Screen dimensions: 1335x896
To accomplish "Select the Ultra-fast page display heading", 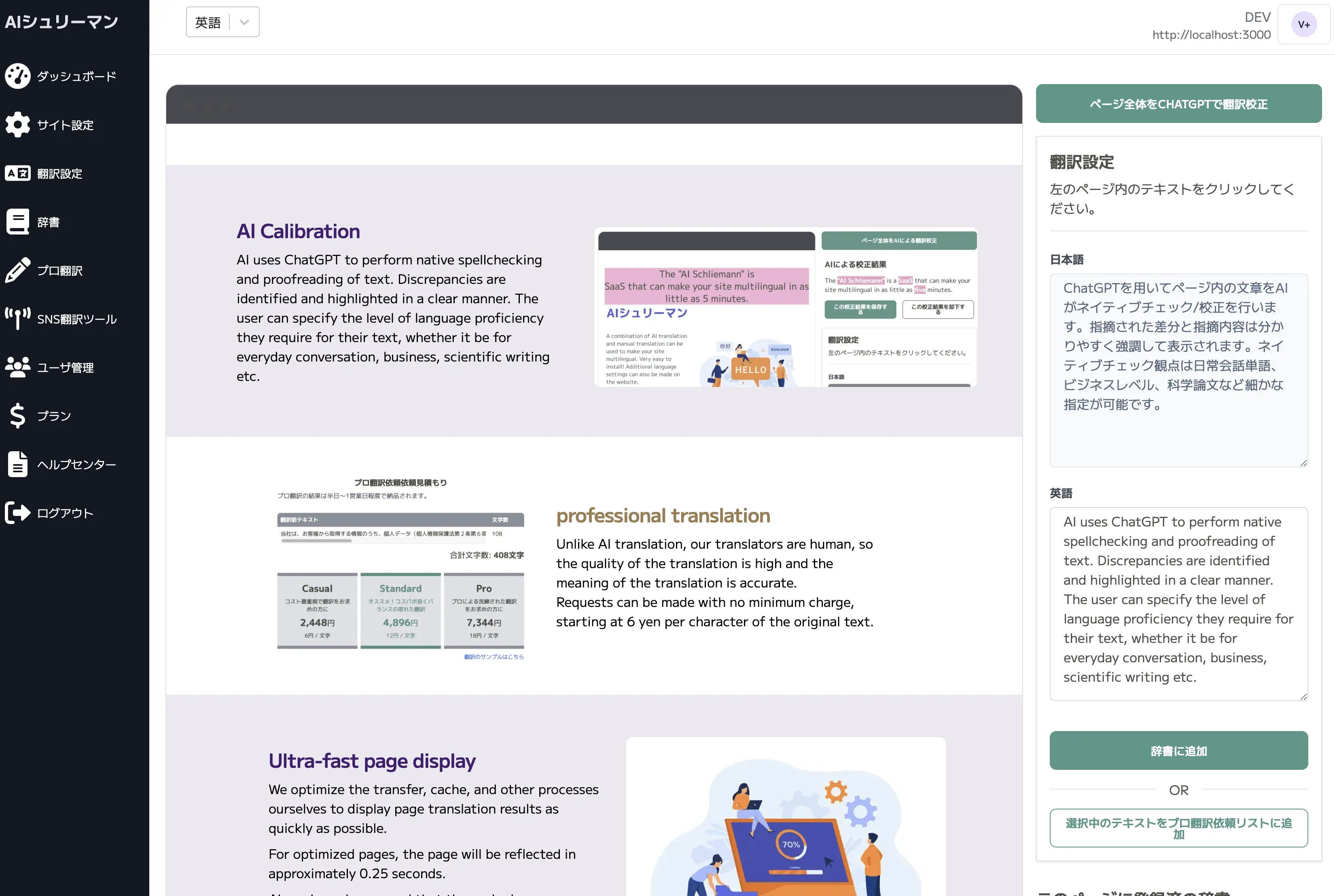I will pyautogui.click(x=372, y=761).
